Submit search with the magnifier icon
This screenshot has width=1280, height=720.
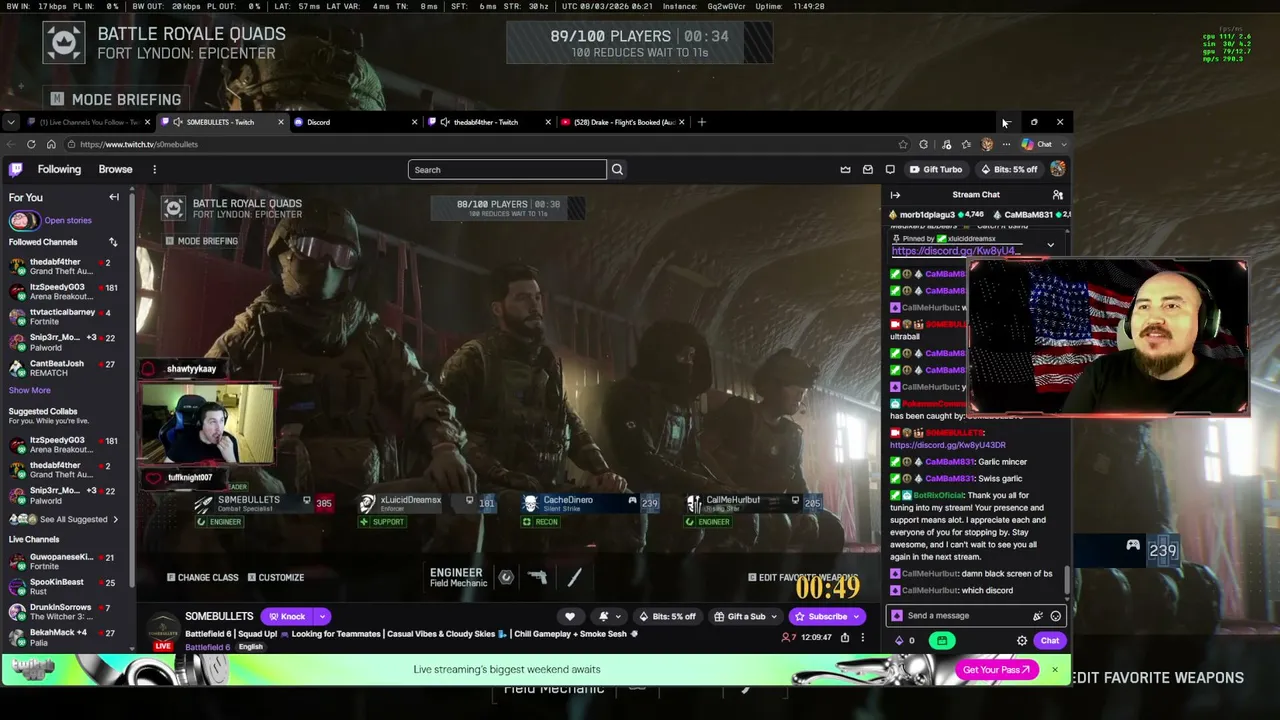pyautogui.click(x=617, y=170)
